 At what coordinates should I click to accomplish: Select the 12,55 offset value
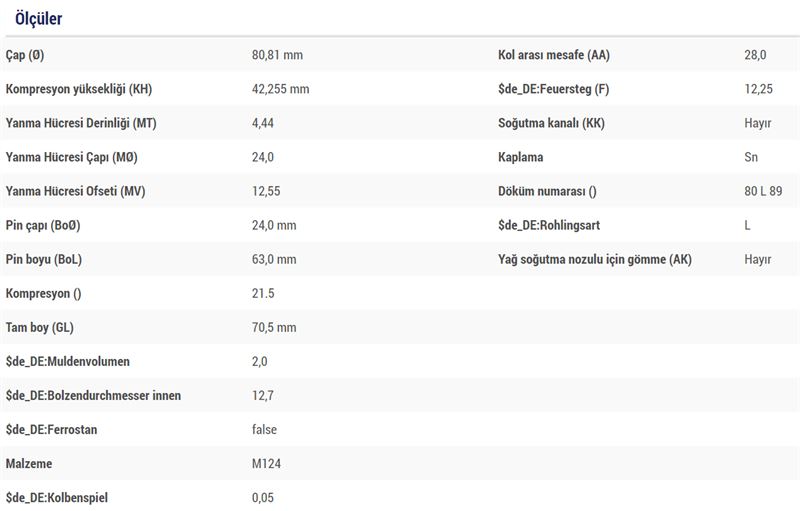266,191
